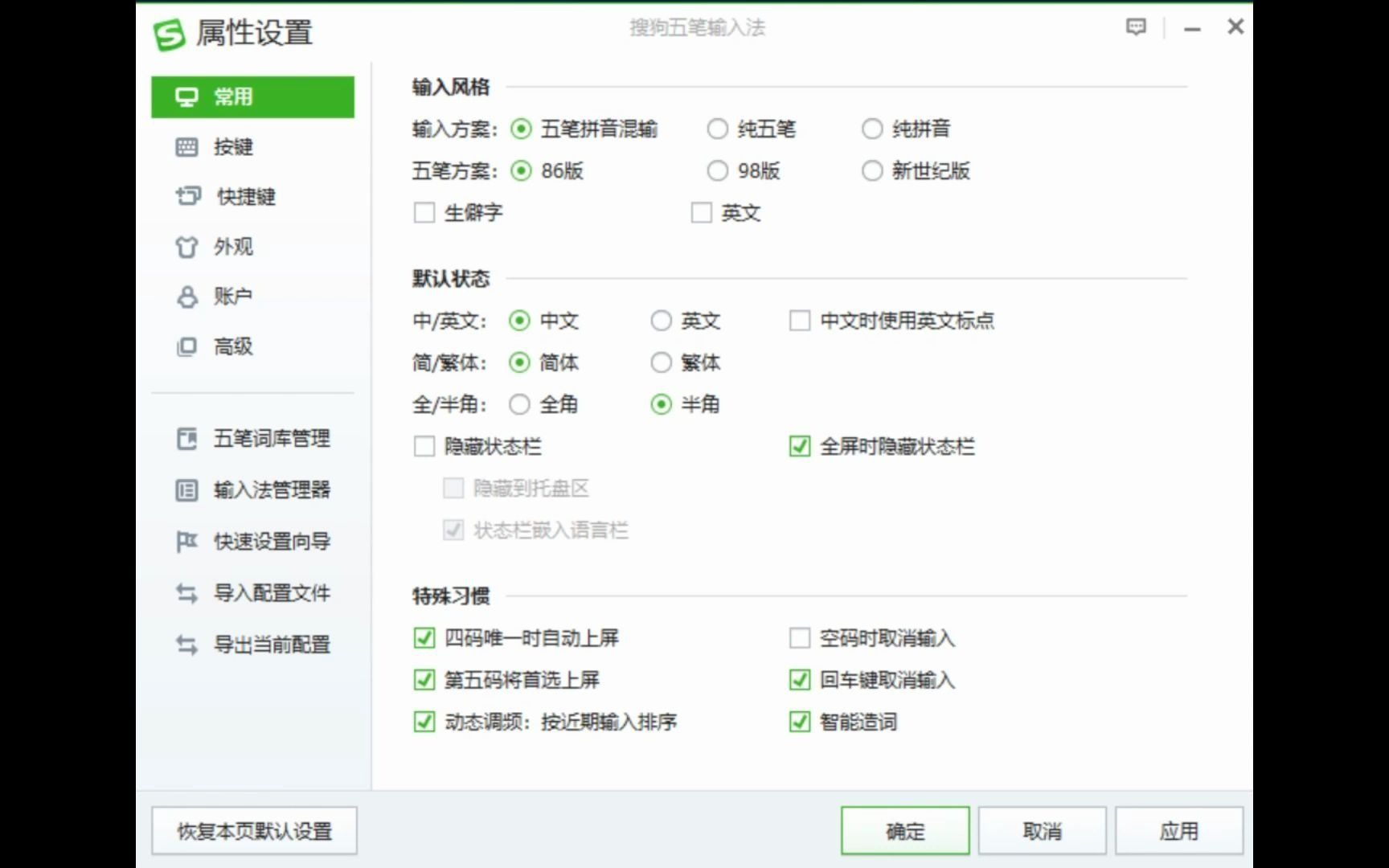Confirm settings with 确定 button

point(904,829)
